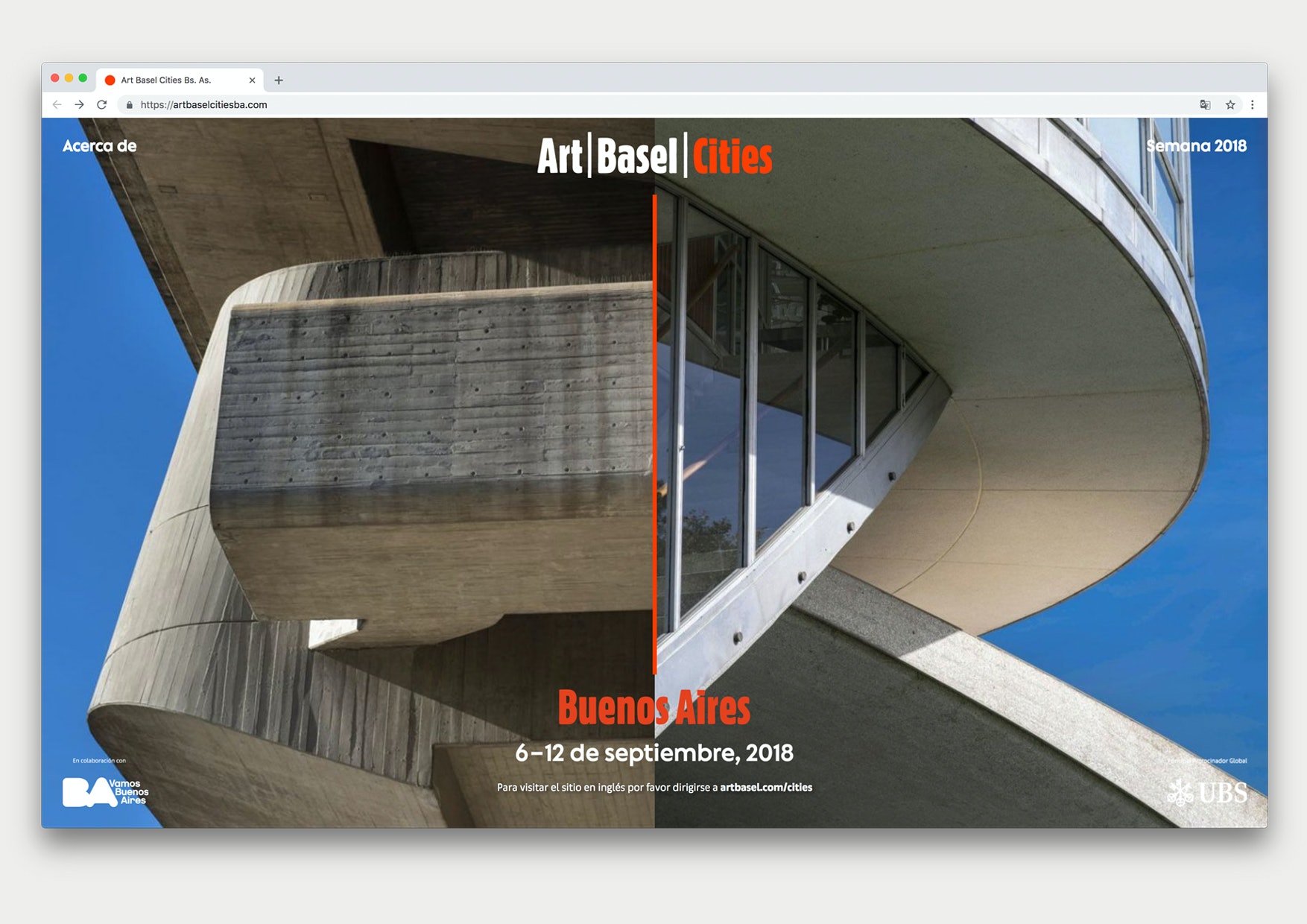This screenshot has height=924, width=1307.
Task: Open the translate page icon
Action: pos(1205,105)
